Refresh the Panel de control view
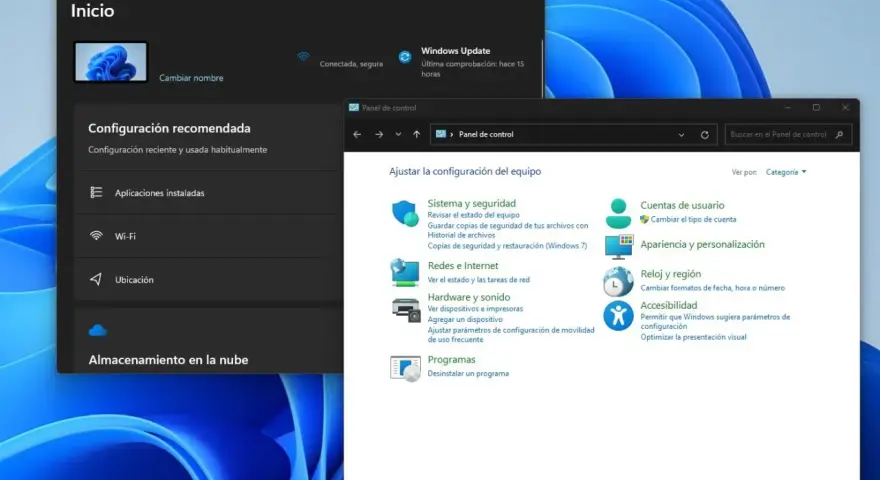880x480 pixels. coord(704,135)
